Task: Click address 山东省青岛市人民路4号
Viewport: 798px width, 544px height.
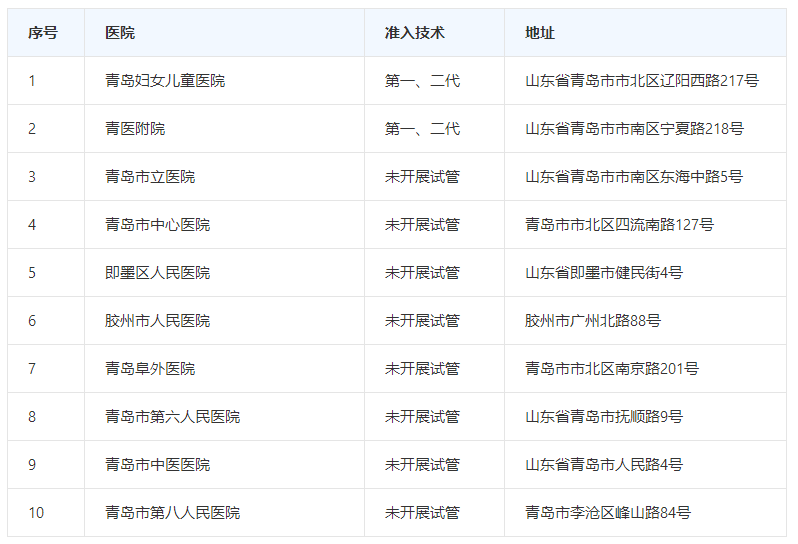Action: (x=604, y=465)
